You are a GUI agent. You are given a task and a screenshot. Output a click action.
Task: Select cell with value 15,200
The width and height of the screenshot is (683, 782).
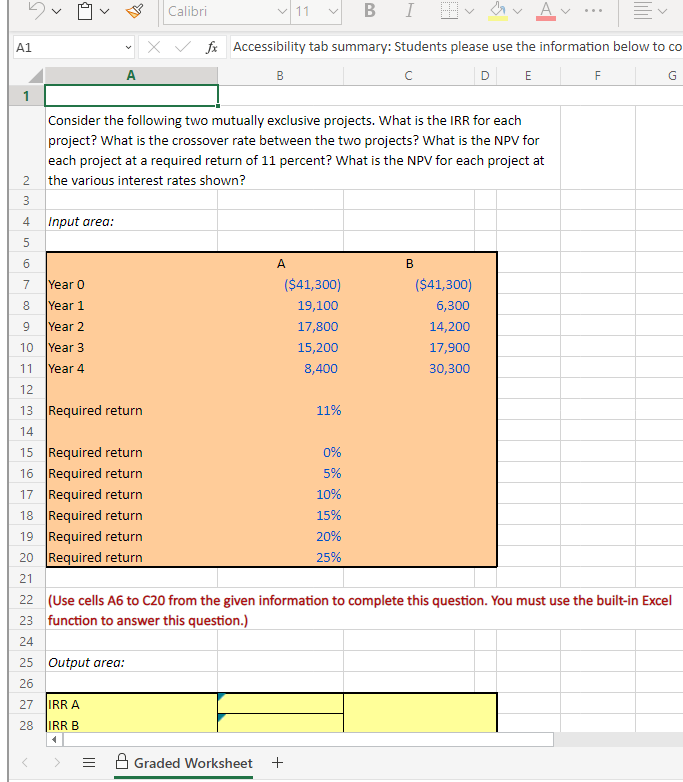click(x=280, y=347)
